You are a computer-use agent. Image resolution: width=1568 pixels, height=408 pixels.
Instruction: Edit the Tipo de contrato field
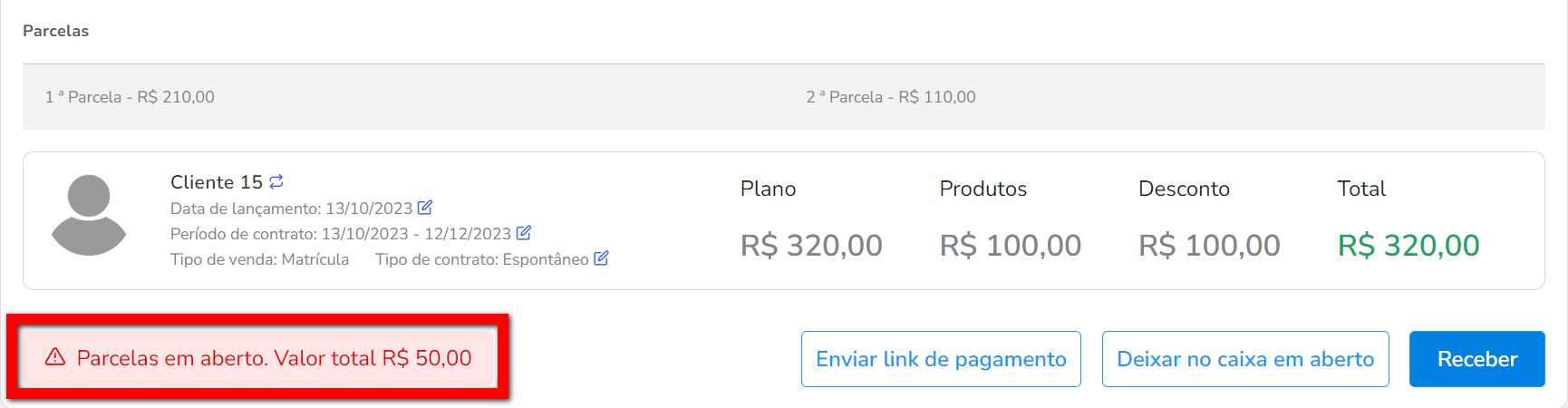coord(601,258)
